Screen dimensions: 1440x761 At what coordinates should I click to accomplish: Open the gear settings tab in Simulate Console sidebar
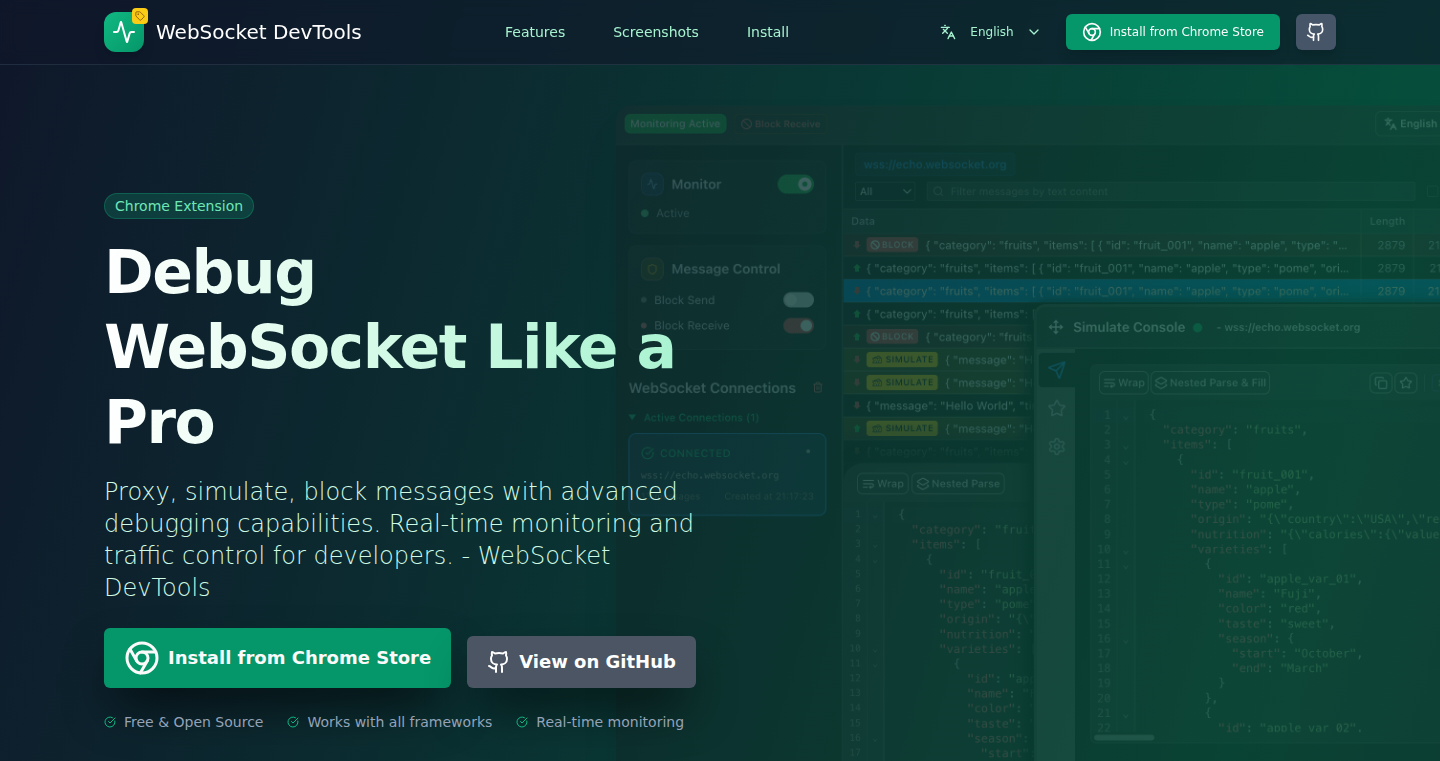(1056, 446)
